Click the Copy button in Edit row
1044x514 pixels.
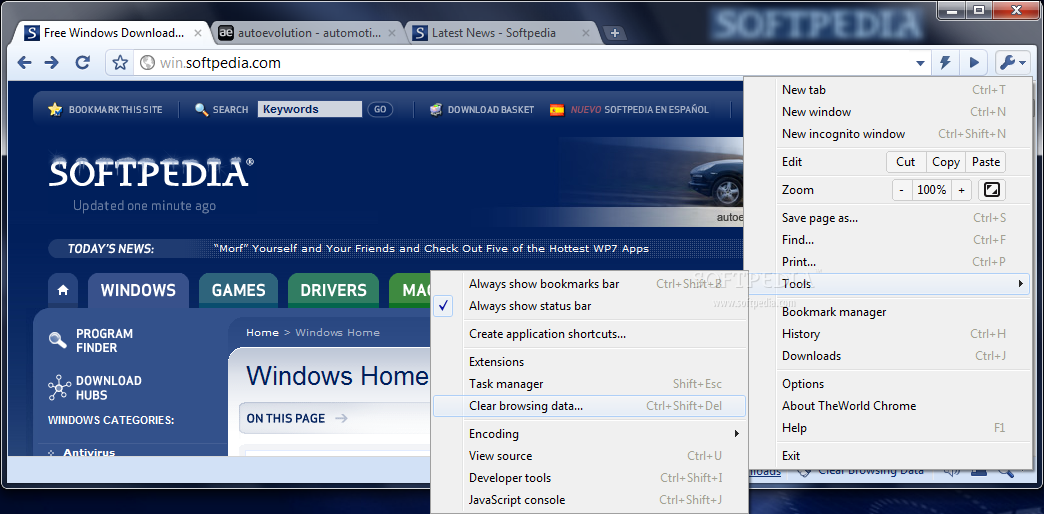(945, 162)
